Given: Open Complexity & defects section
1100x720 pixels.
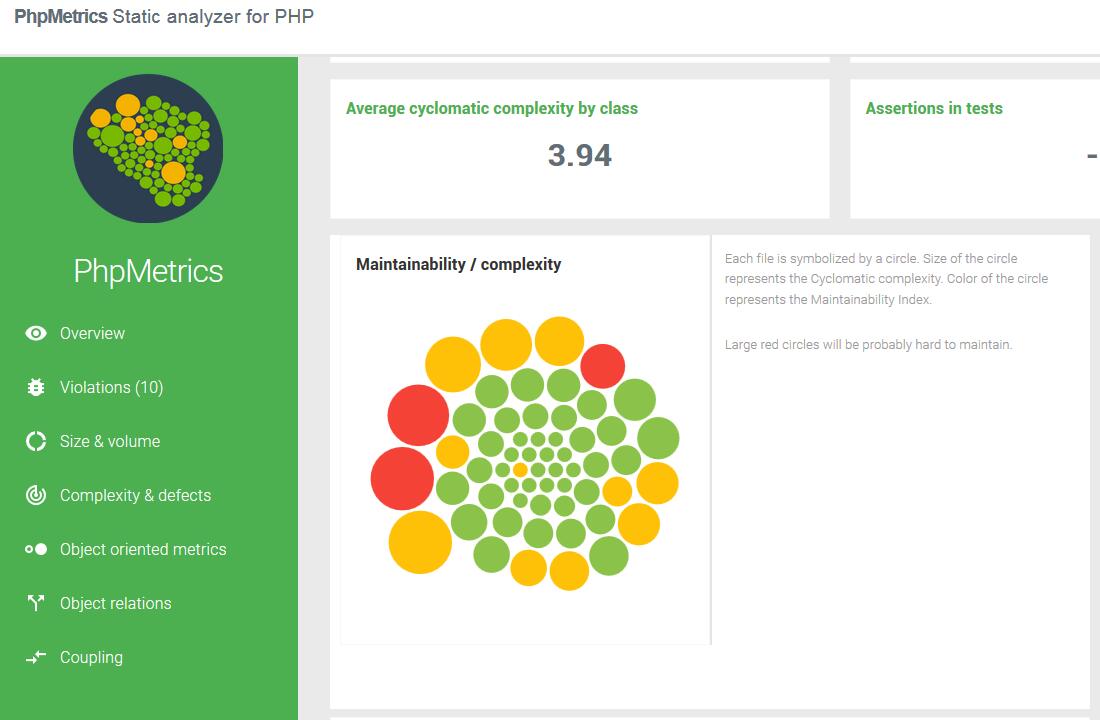Looking at the screenshot, I should (135, 495).
